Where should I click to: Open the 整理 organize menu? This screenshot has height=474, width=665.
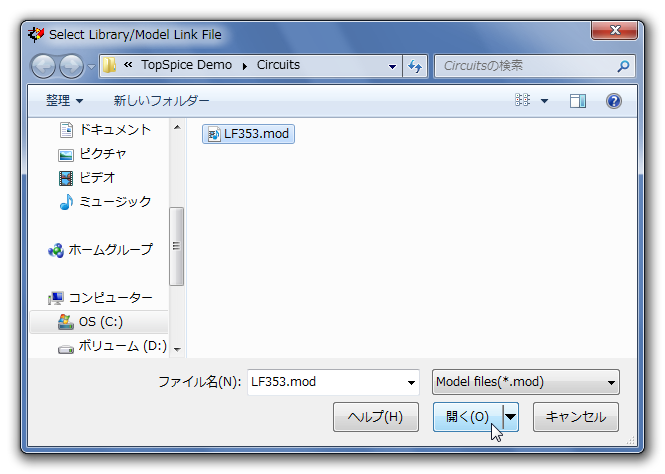tap(64, 101)
